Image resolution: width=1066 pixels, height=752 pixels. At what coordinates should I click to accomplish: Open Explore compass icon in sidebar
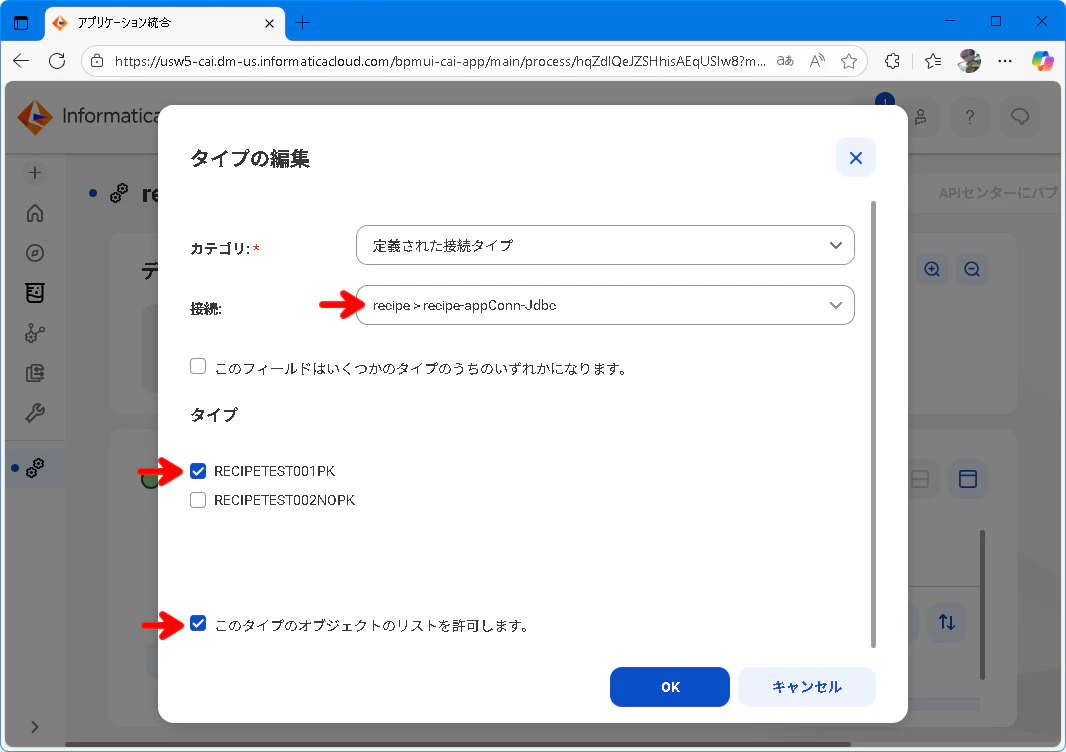(35, 253)
